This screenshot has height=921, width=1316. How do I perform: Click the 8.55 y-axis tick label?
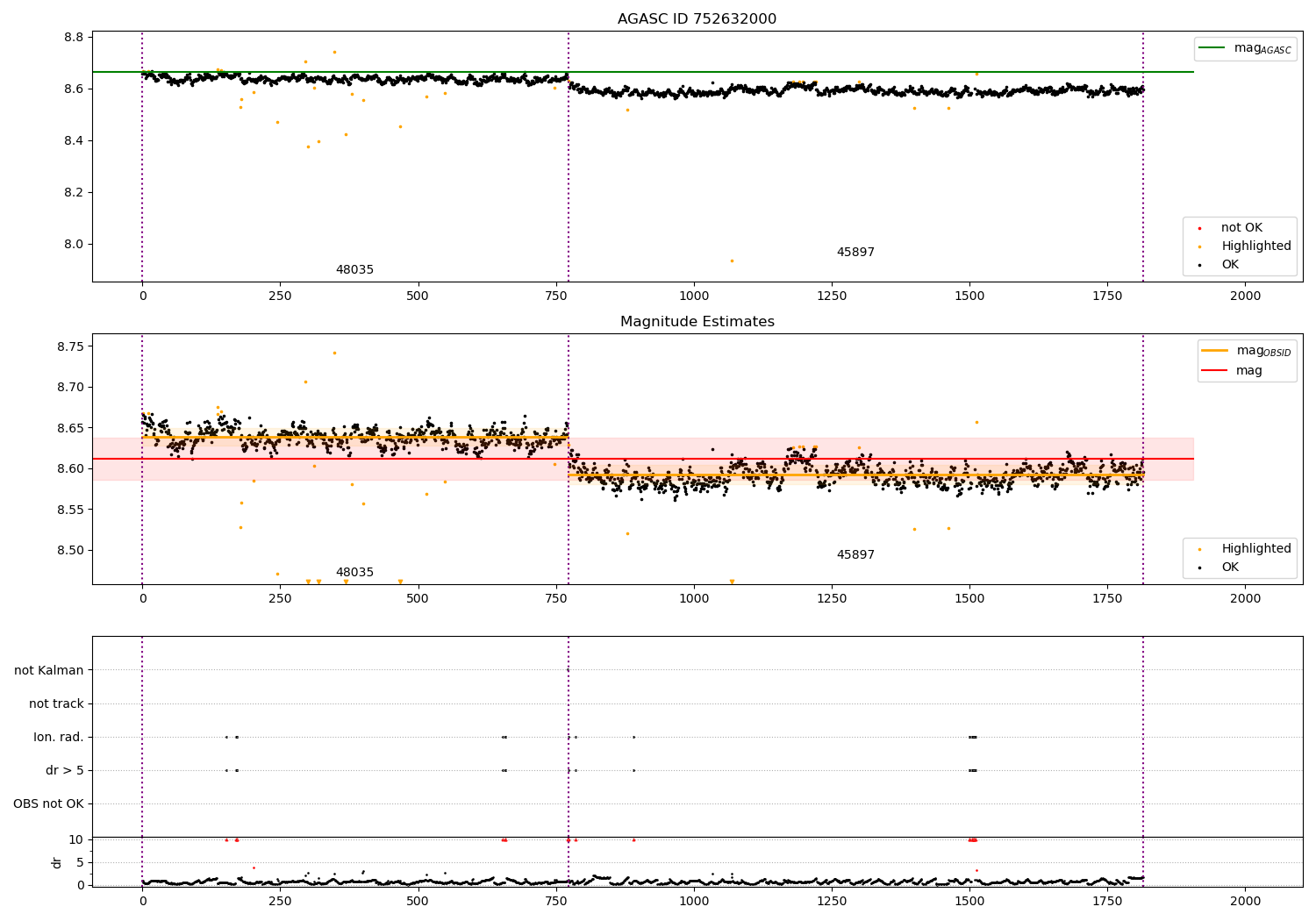[70, 510]
